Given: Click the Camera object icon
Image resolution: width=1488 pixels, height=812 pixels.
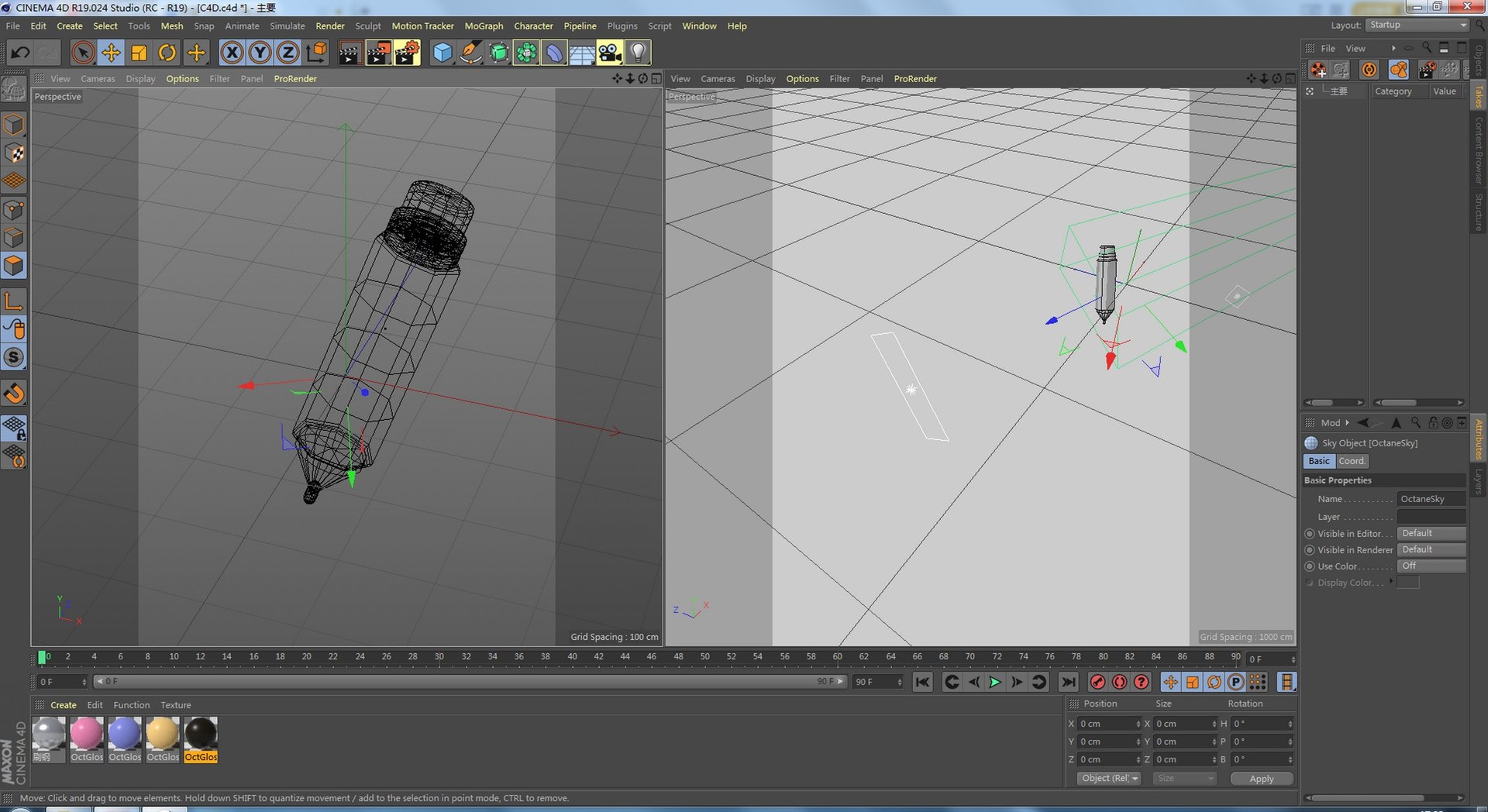Looking at the screenshot, I should tap(609, 53).
